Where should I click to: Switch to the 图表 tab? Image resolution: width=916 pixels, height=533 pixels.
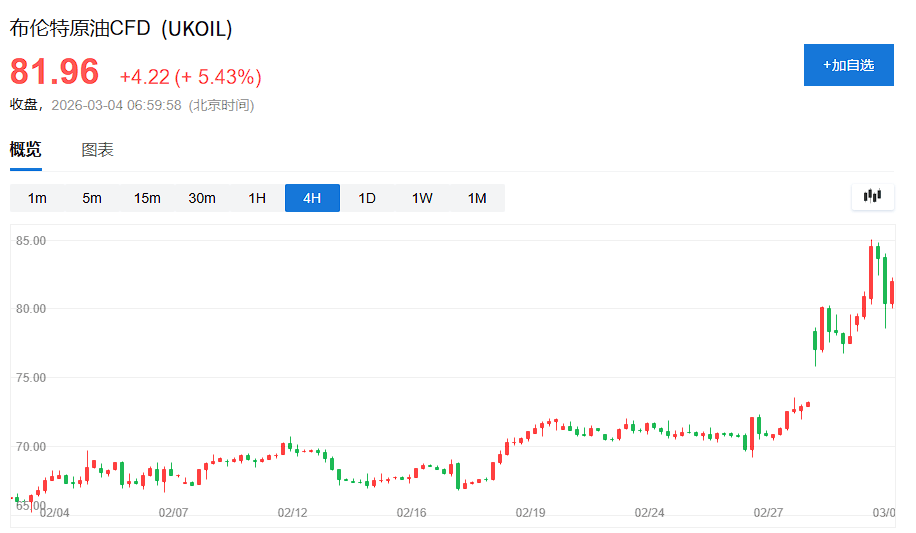[x=97, y=150]
